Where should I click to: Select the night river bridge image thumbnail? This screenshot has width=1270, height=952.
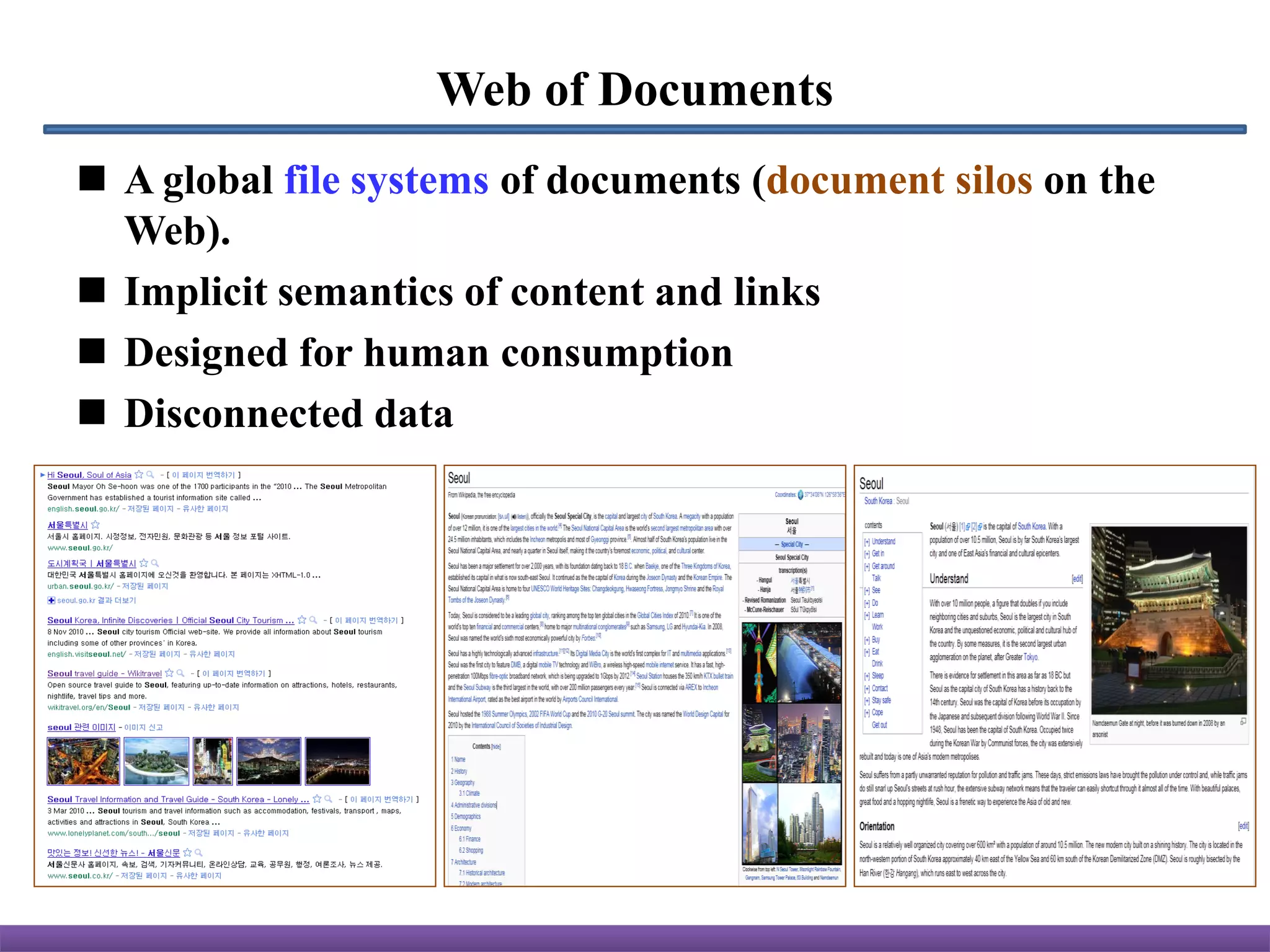pyautogui.click(x=337, y=761)
